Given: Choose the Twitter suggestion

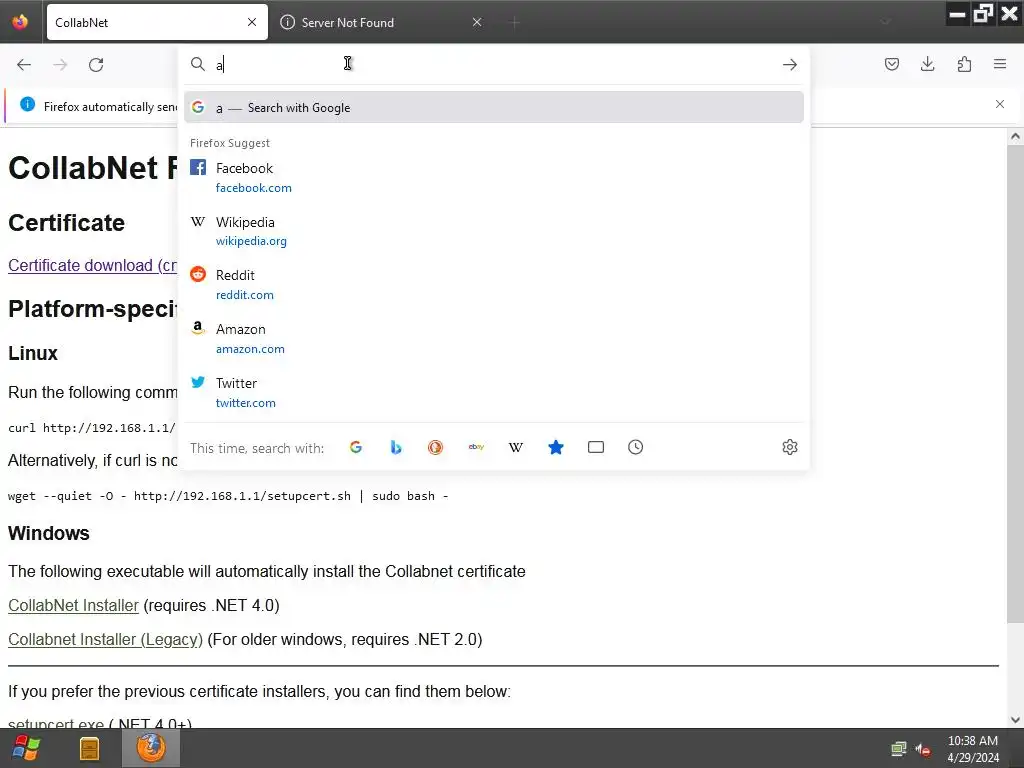Looking at the screenshot, I should [494, 392].
